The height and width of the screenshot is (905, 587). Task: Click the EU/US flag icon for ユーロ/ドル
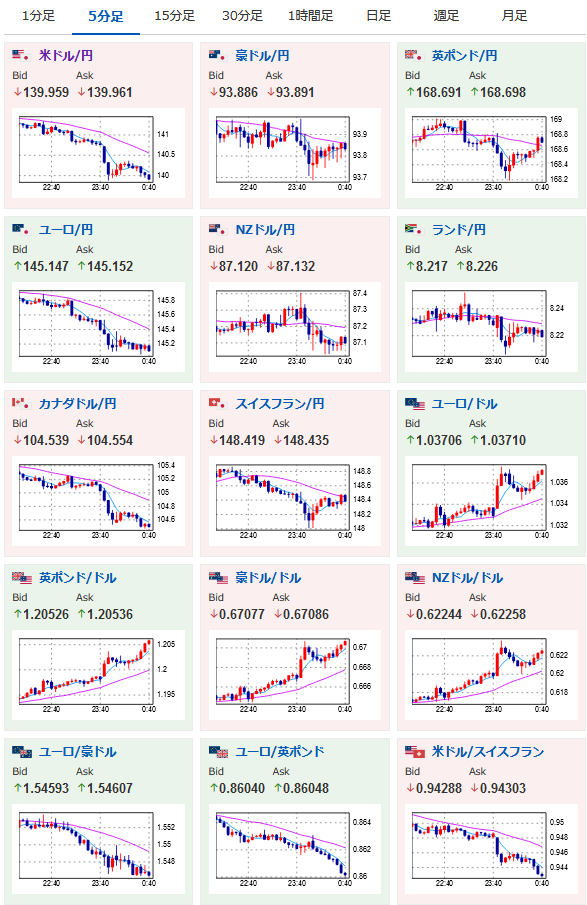coord(415,403)
